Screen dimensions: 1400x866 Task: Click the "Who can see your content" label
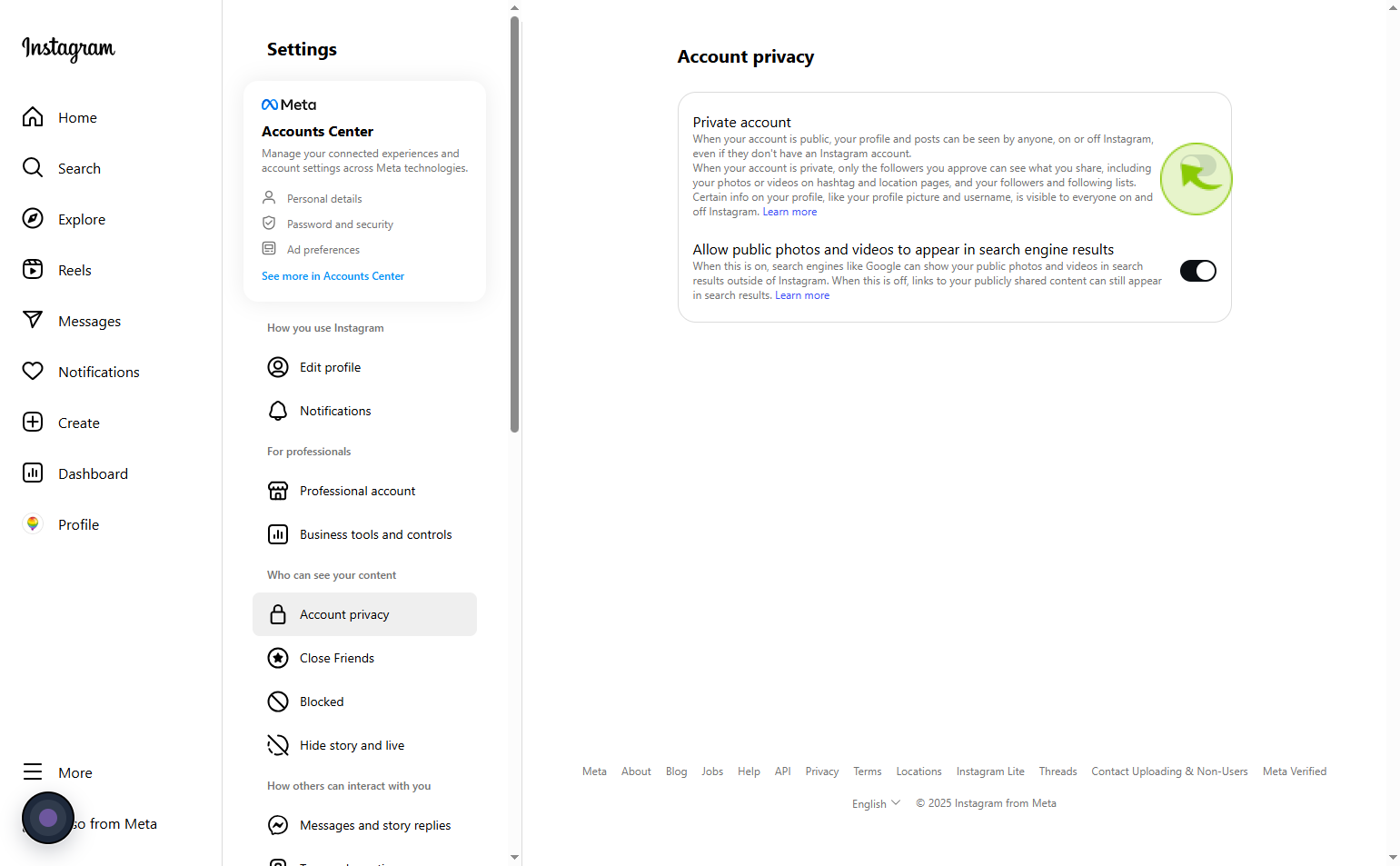332,575
